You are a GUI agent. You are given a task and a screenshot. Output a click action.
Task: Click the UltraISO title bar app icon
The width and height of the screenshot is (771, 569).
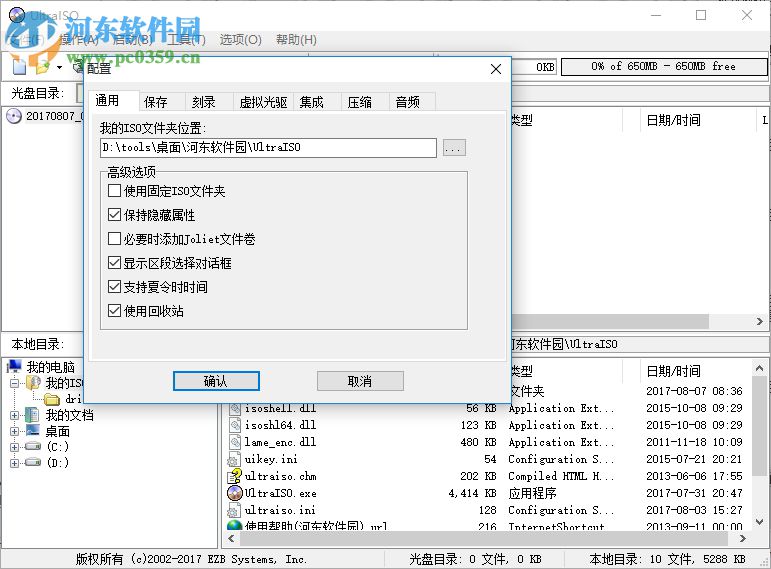[17, 15]
